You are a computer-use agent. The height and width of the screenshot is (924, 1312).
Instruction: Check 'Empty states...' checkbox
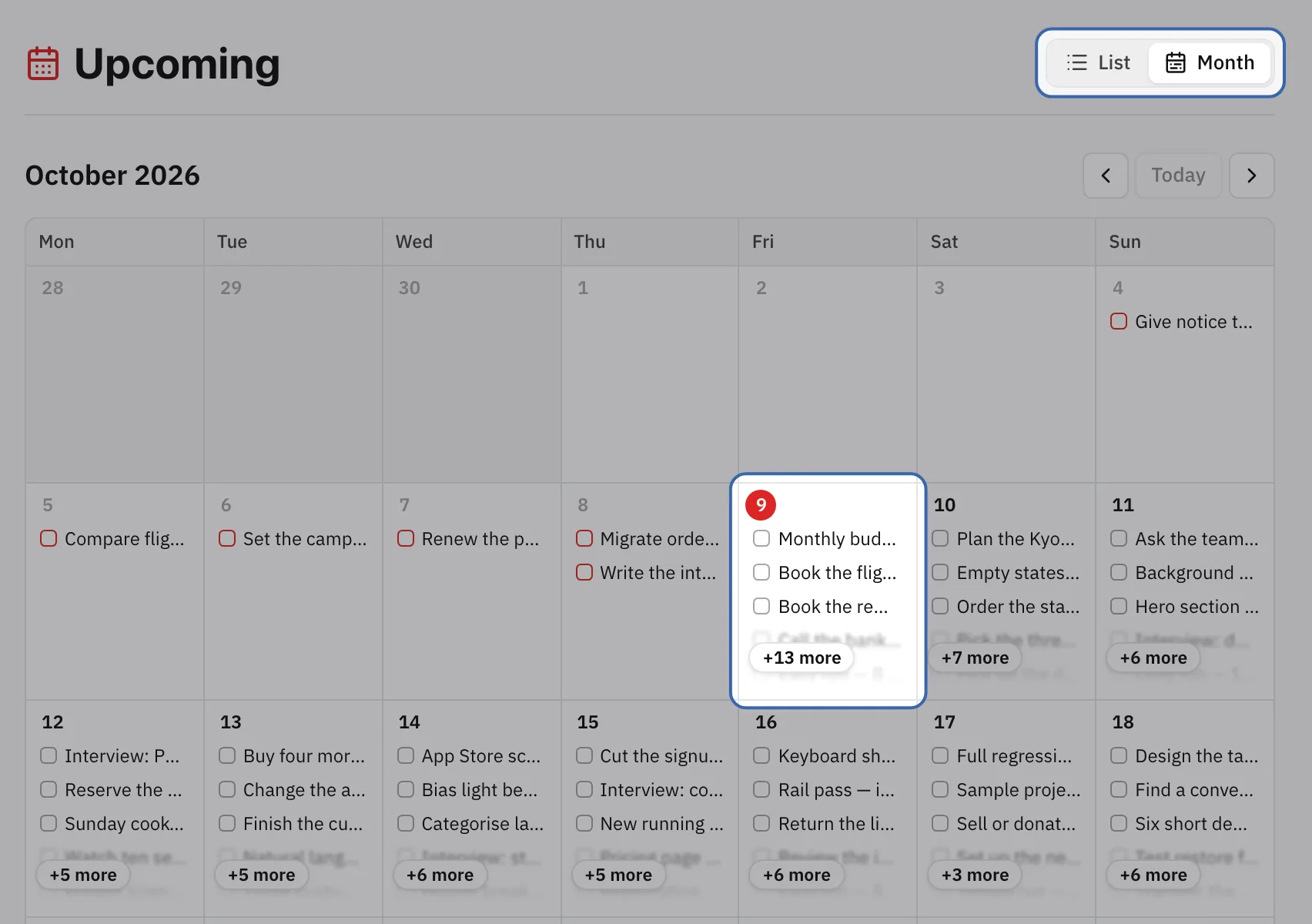pos(940,572)
